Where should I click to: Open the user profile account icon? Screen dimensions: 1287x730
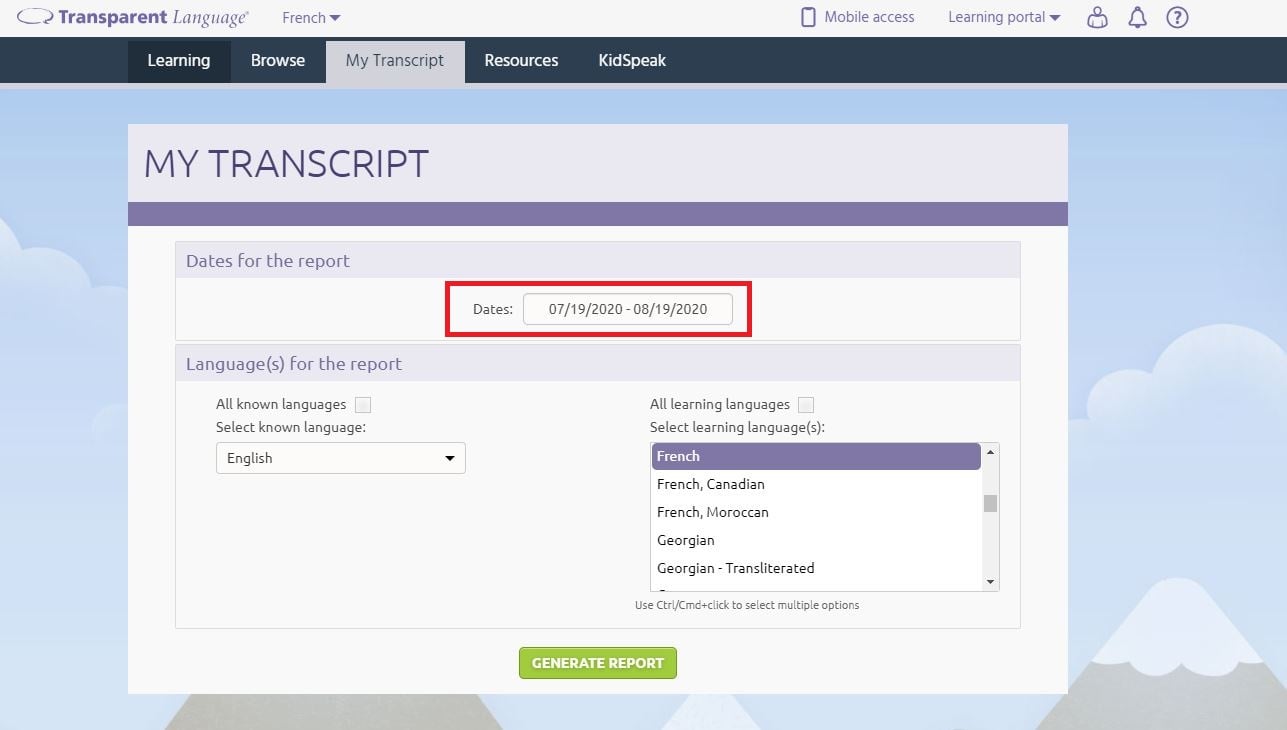[1097, 17]
